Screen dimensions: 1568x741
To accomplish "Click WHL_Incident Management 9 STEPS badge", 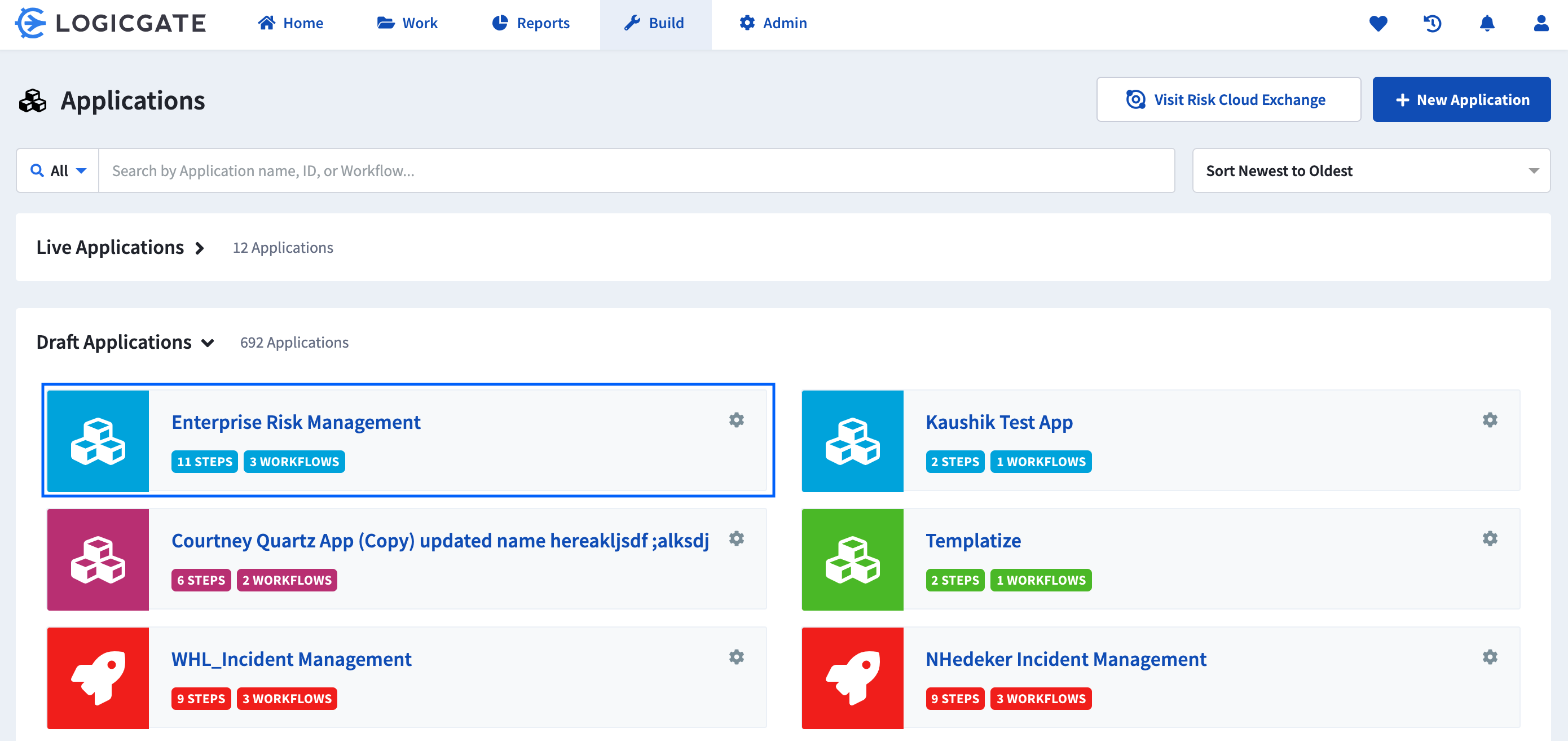I will tap(201, 698).
